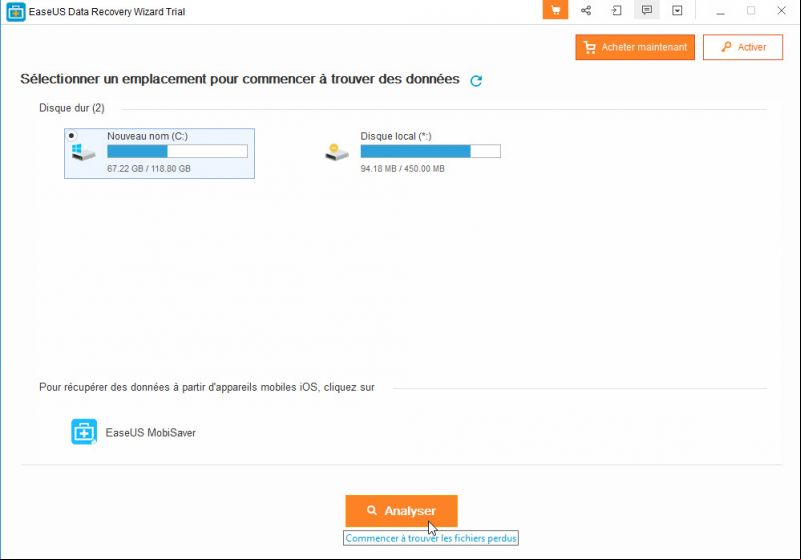The image size is (801, 560).
Task: Click the Nouveau nom (C:) usage bar
Action: 177,151
